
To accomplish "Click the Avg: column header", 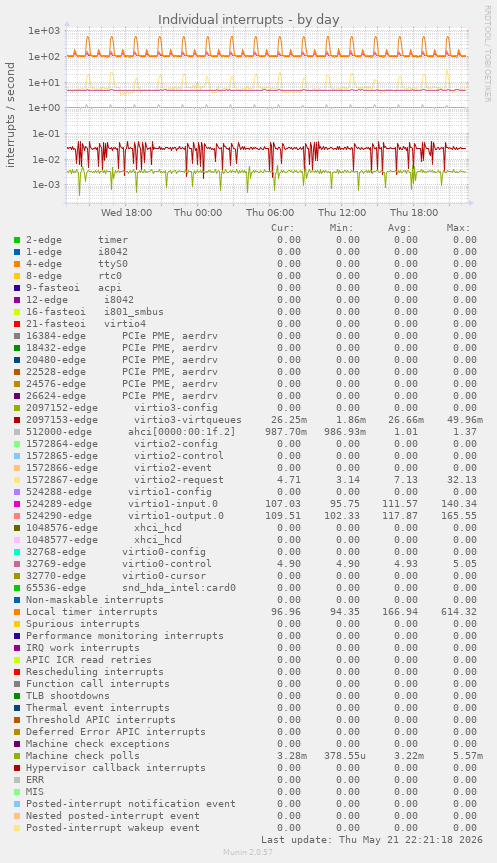I will click(400, 228).
